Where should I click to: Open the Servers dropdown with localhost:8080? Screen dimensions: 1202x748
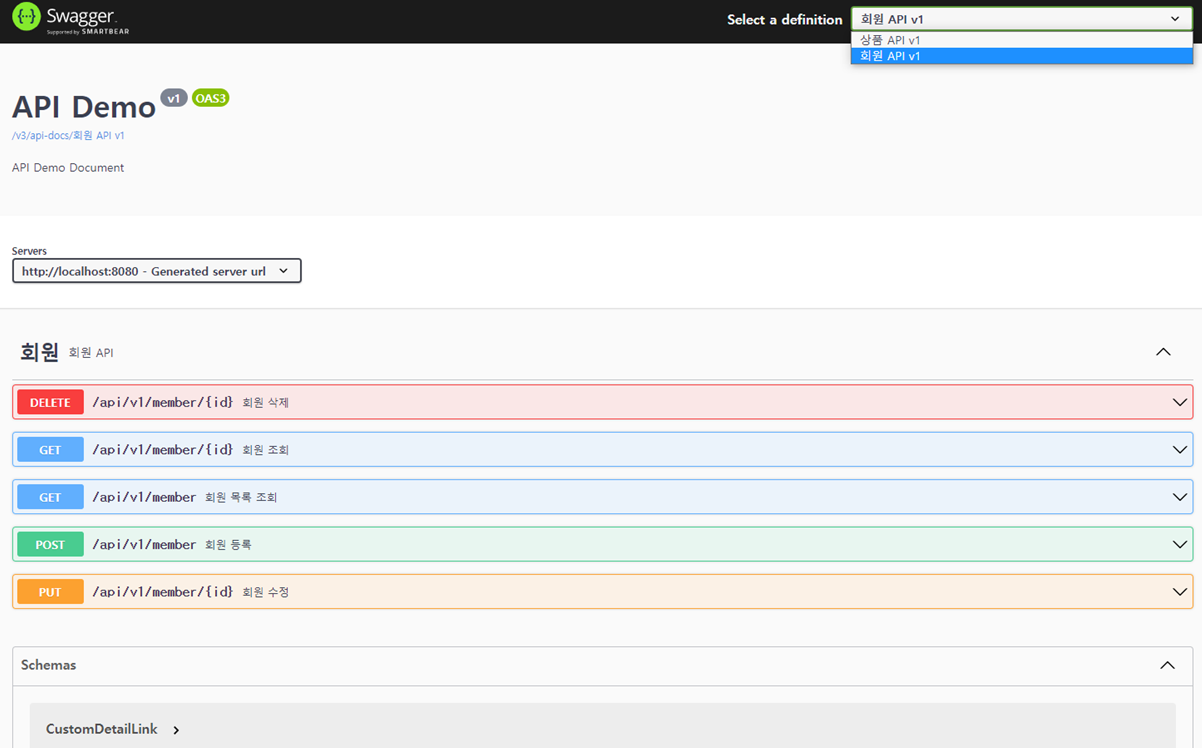pyautogui.click(x=156, y=271)
